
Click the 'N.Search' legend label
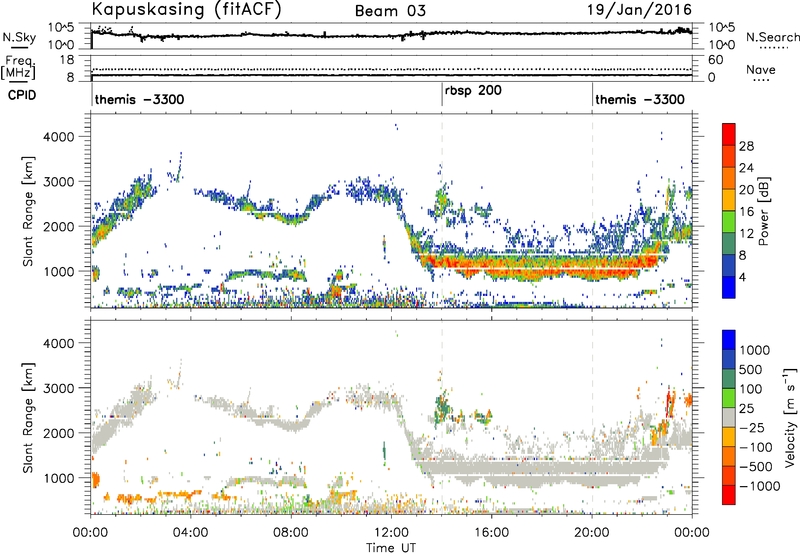pos(773,37)
